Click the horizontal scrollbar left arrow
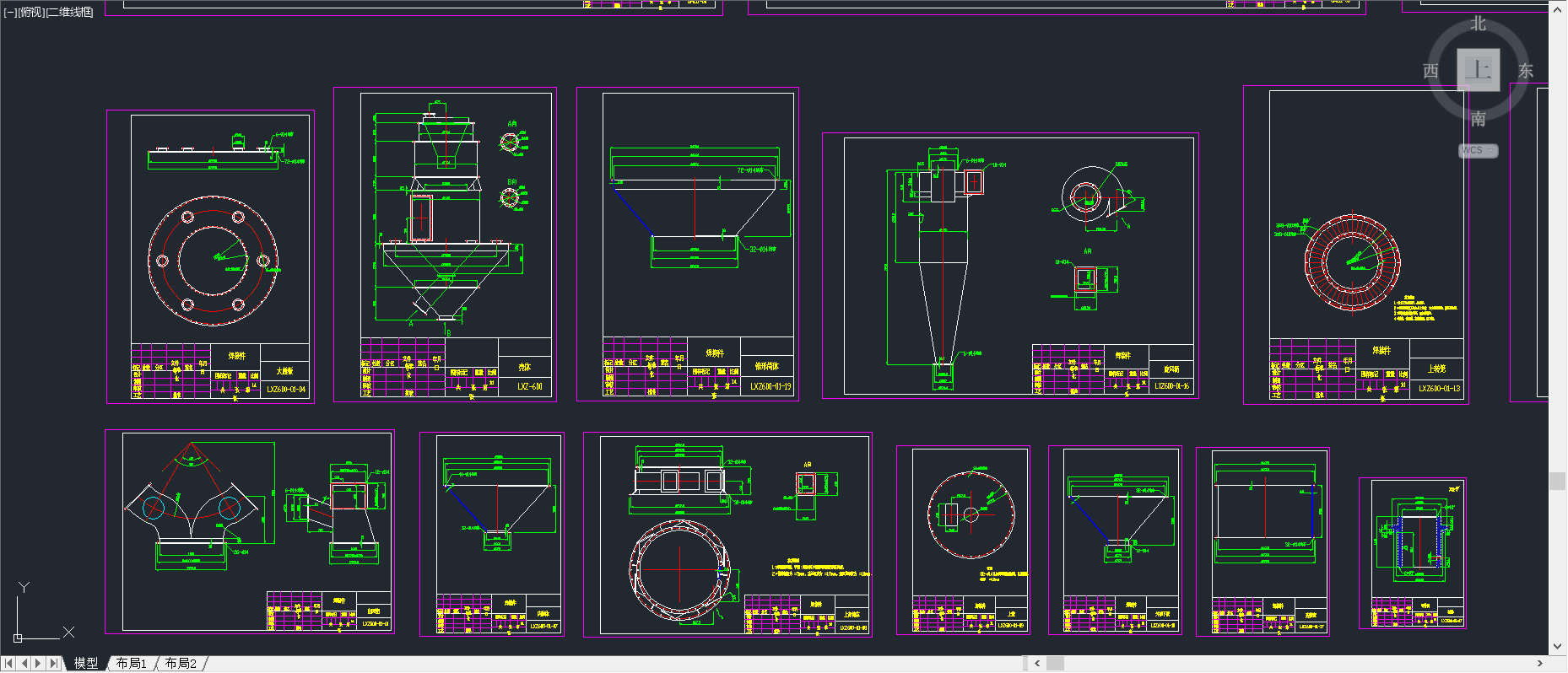The image size is (1568, 673). pyautogui.click(x=1037, y=664)
